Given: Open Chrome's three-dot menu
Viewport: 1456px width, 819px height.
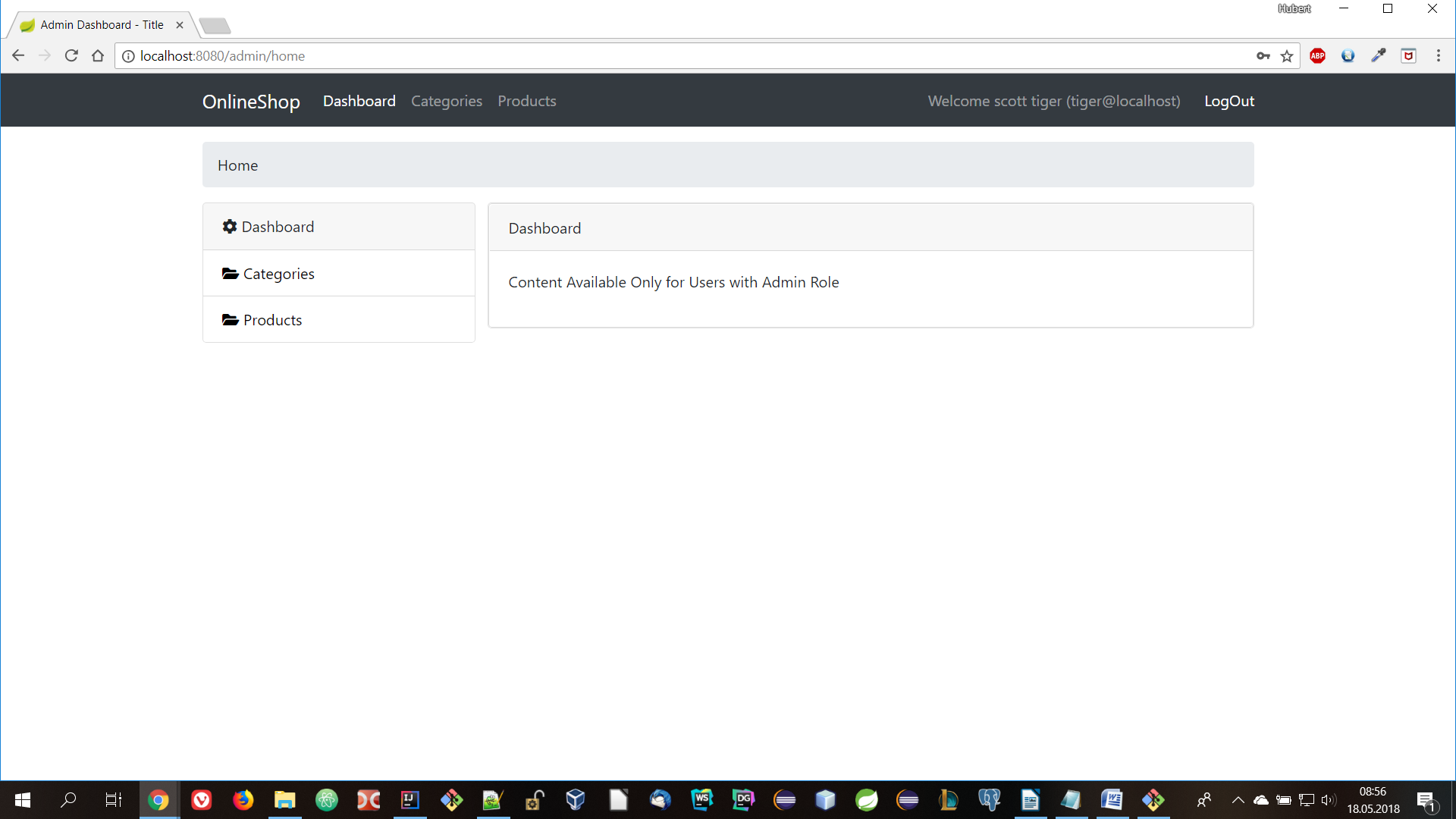Looking at the screenshot, I should click(x=1438, y=56).
